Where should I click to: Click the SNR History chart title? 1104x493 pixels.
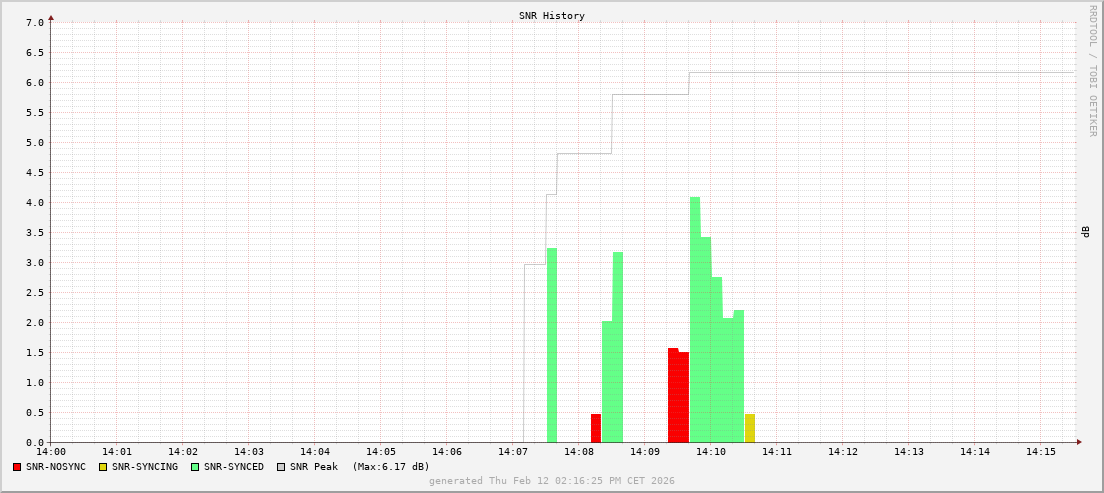click(x=551, y=16)
